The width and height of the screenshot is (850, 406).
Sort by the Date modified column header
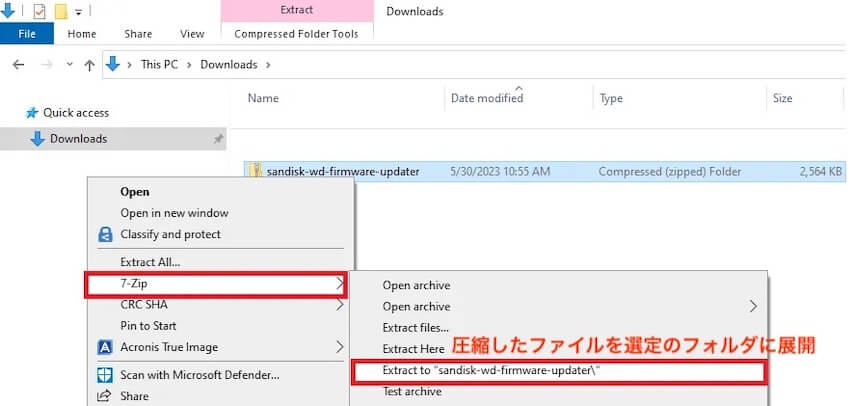click(487, 98)
